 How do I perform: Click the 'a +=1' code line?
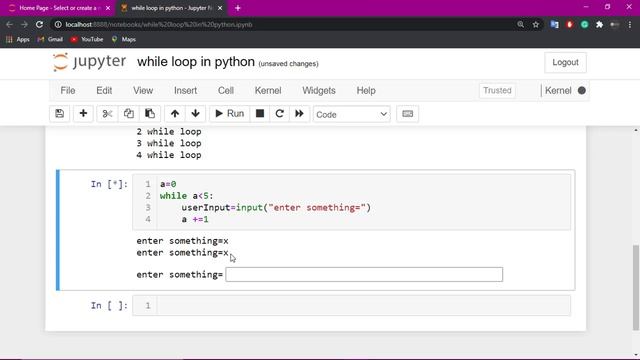[195, 220]
